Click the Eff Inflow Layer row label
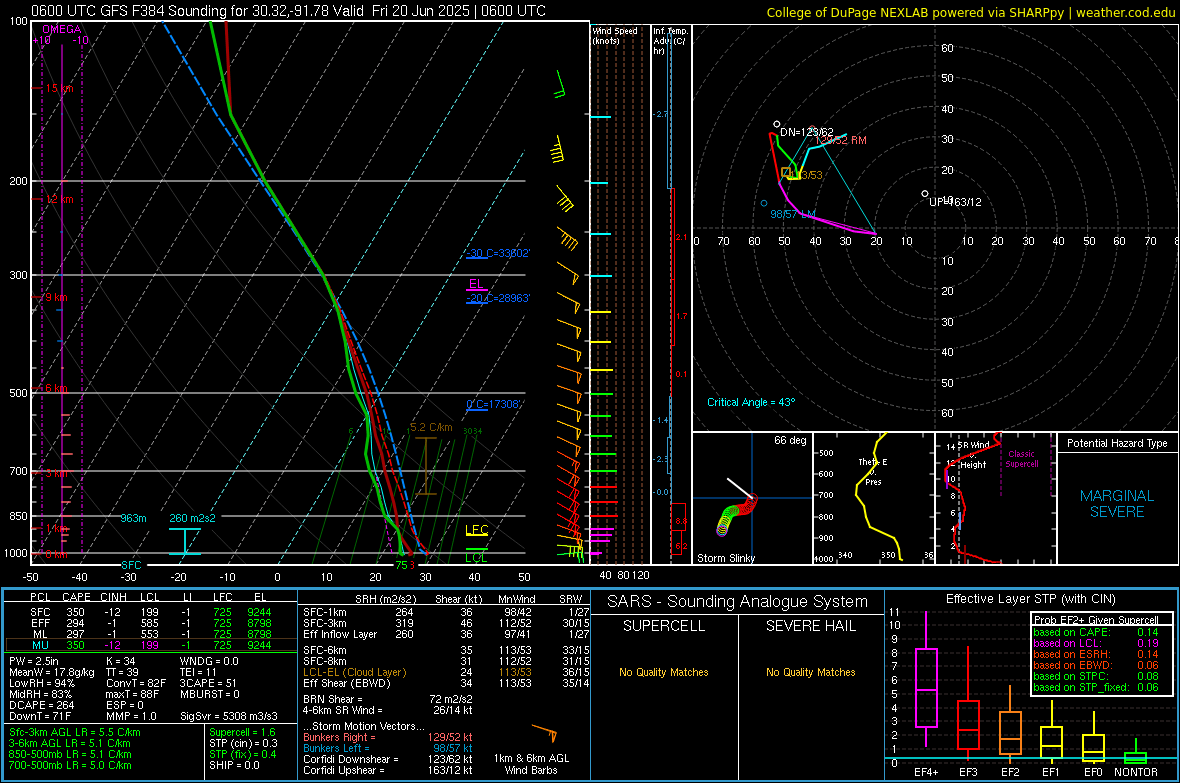 340,634
